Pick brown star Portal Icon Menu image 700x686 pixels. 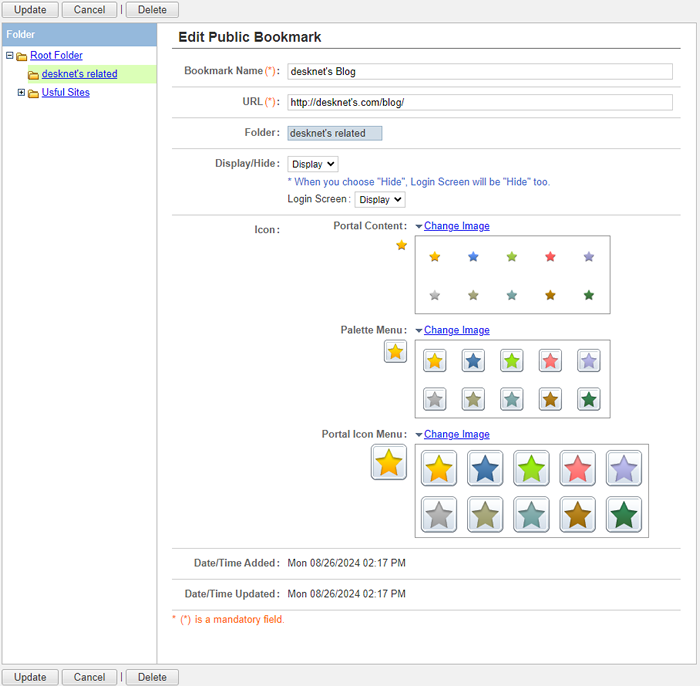click(x=578, y=514)
